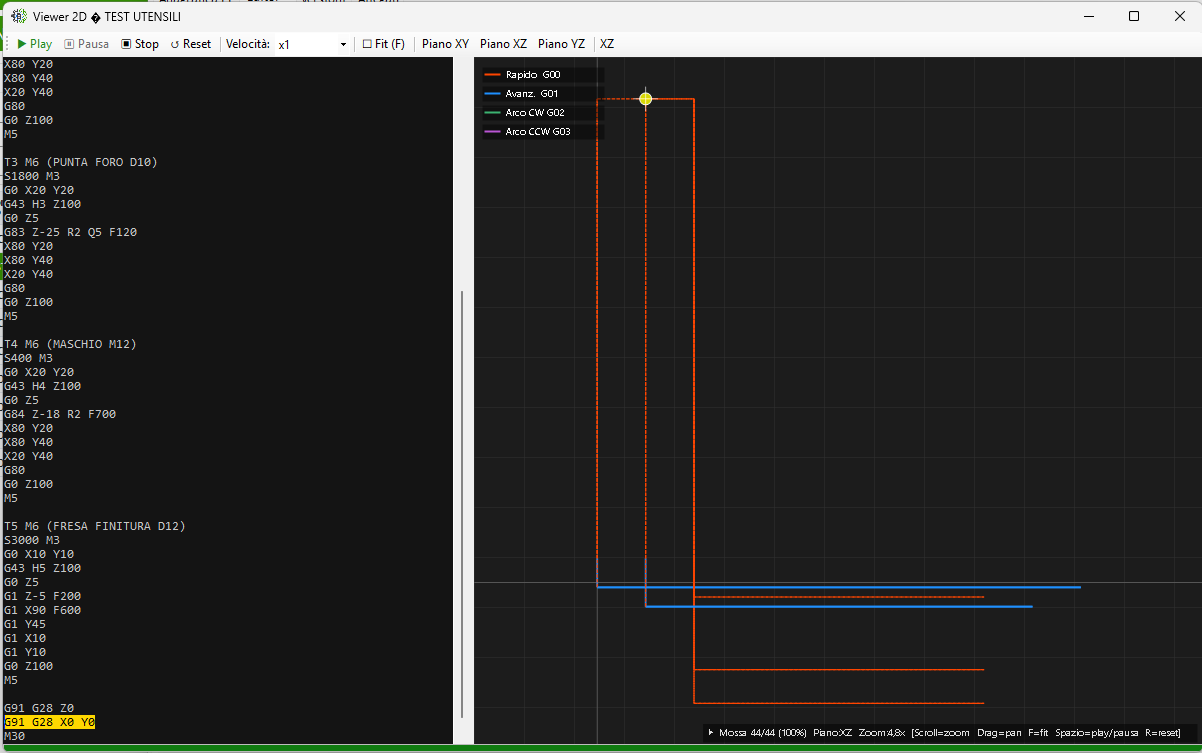Click the Piano:XZ status bar entry
The width and height of the screenshot is (1202, 753).
(833, 733)
